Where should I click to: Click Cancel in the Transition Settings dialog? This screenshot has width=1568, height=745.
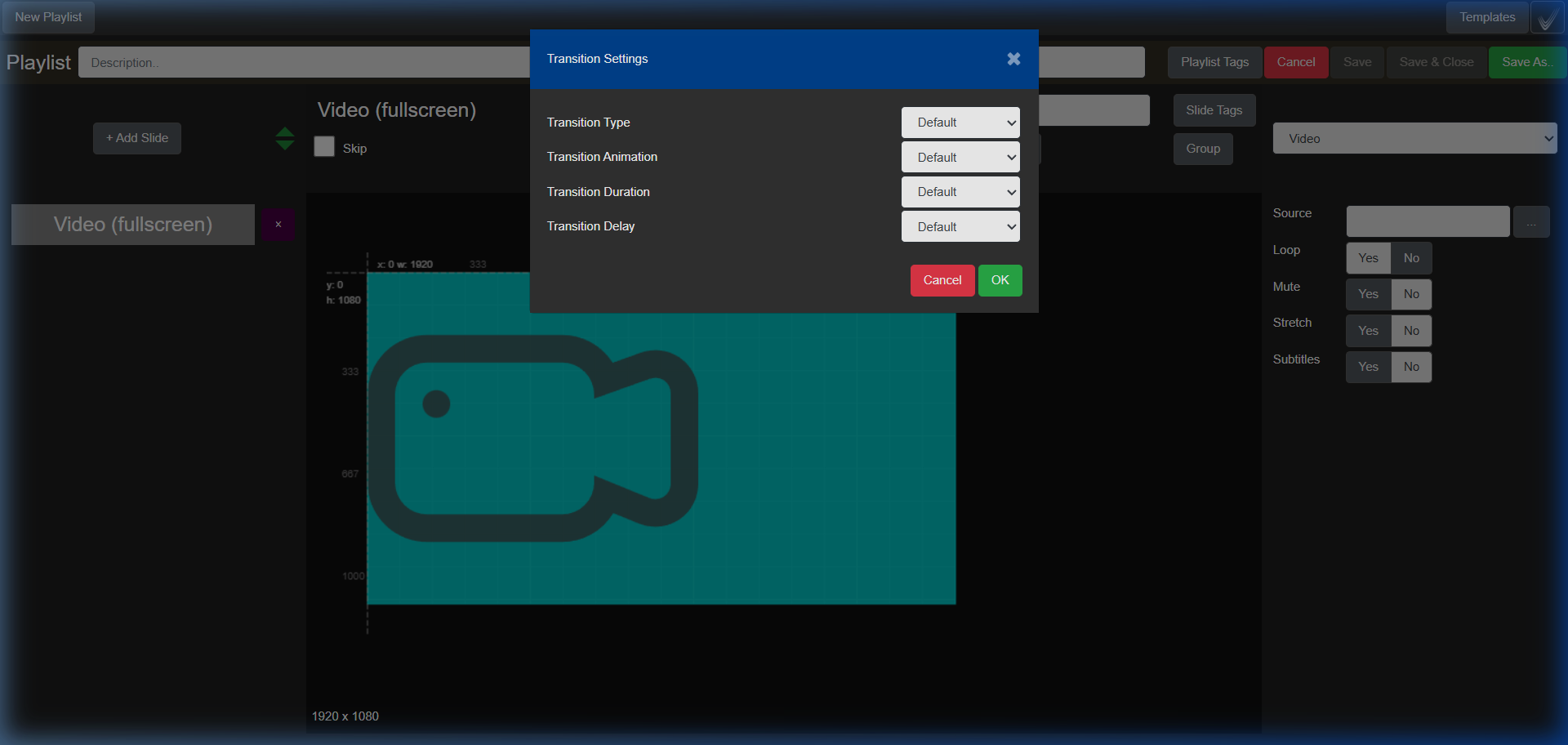[x=942, y=280]
